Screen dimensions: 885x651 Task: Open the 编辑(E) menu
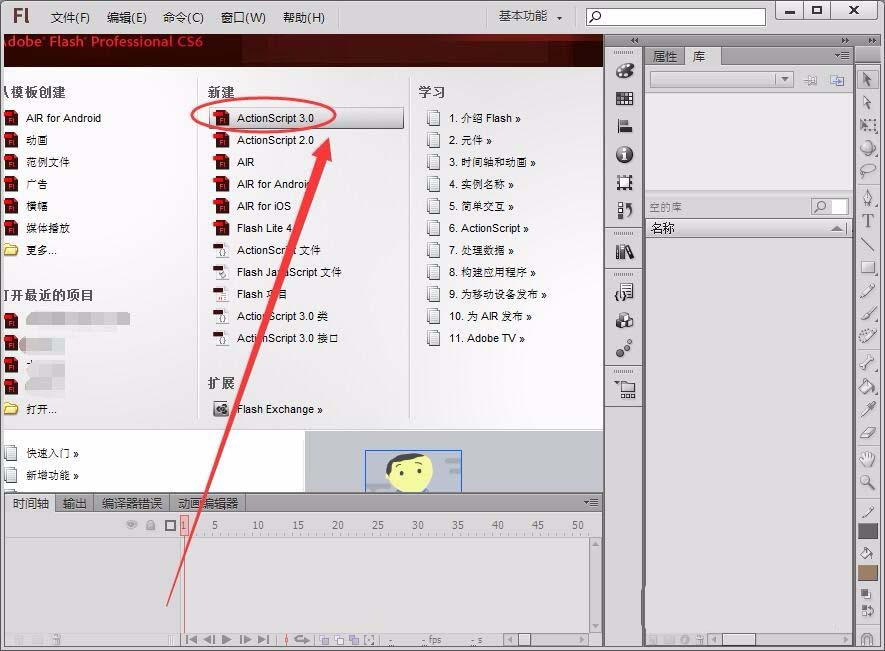127,18
